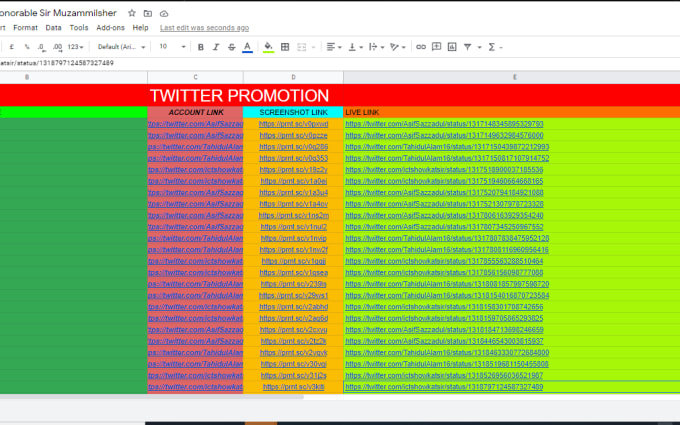Screen dimensions: 680x425
Task: Click link https://prnt.sc/v2abhd
Action: (294, 307)
